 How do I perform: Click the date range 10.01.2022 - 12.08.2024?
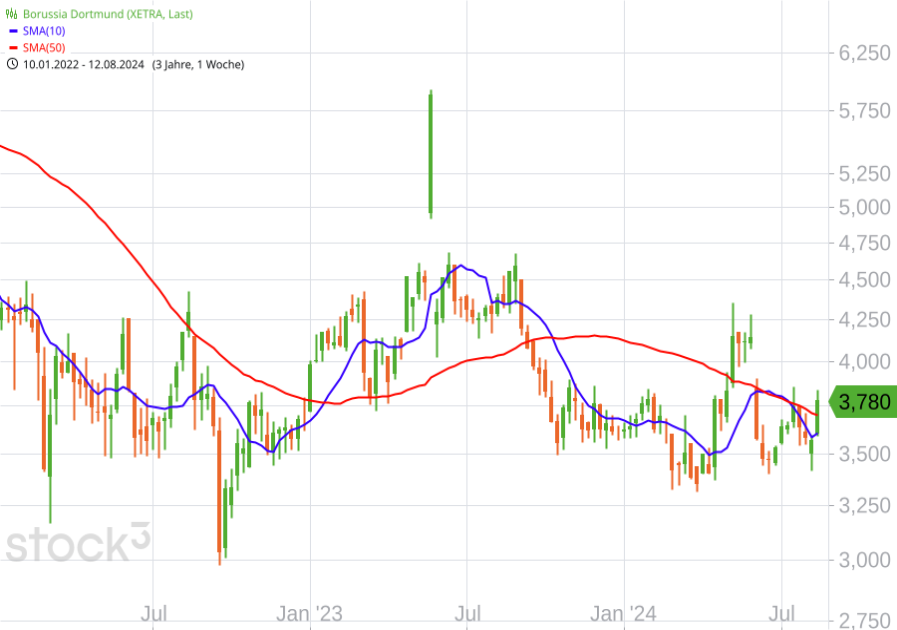pyautogui.click(x=84, y=64)
